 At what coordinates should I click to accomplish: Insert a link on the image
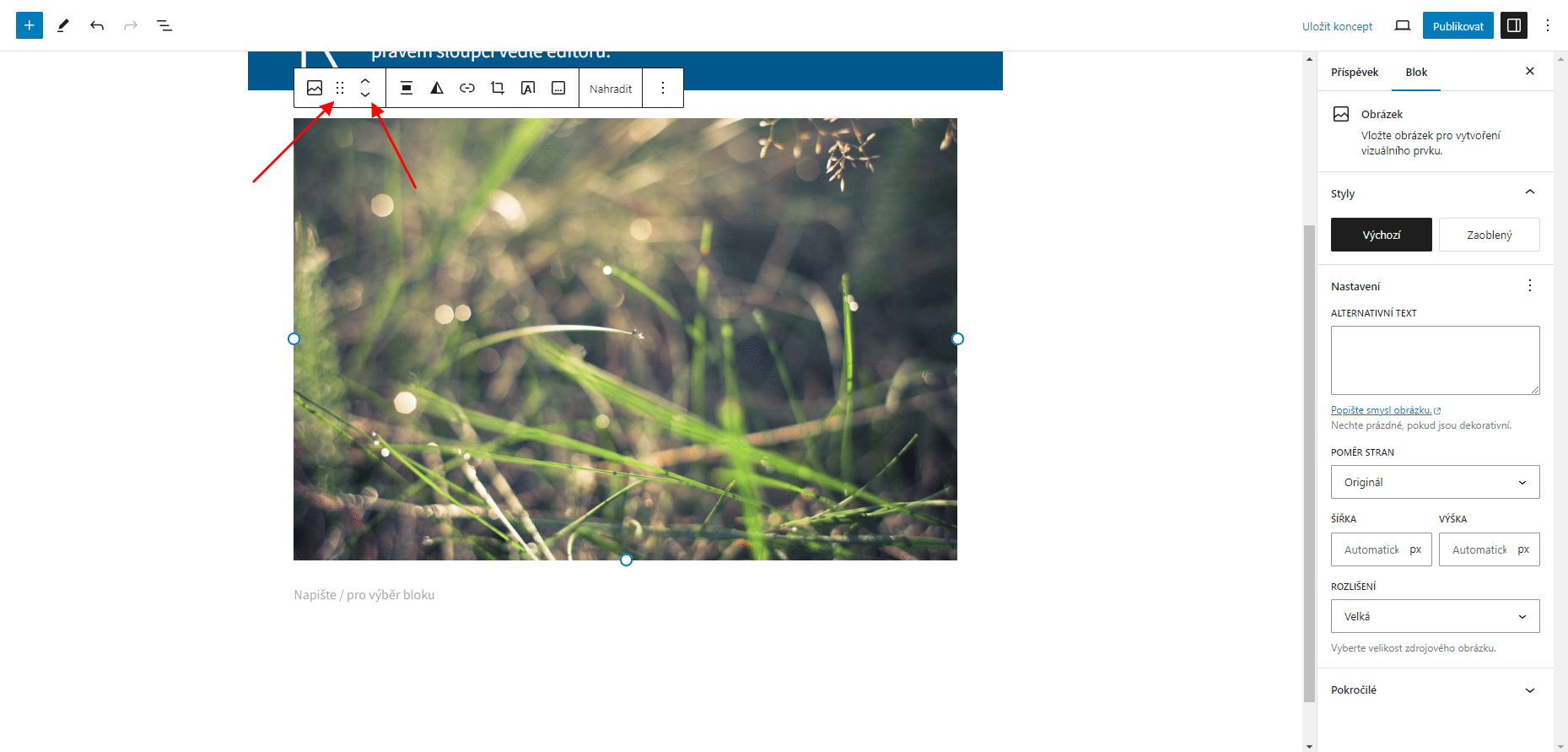coord(467,88)
